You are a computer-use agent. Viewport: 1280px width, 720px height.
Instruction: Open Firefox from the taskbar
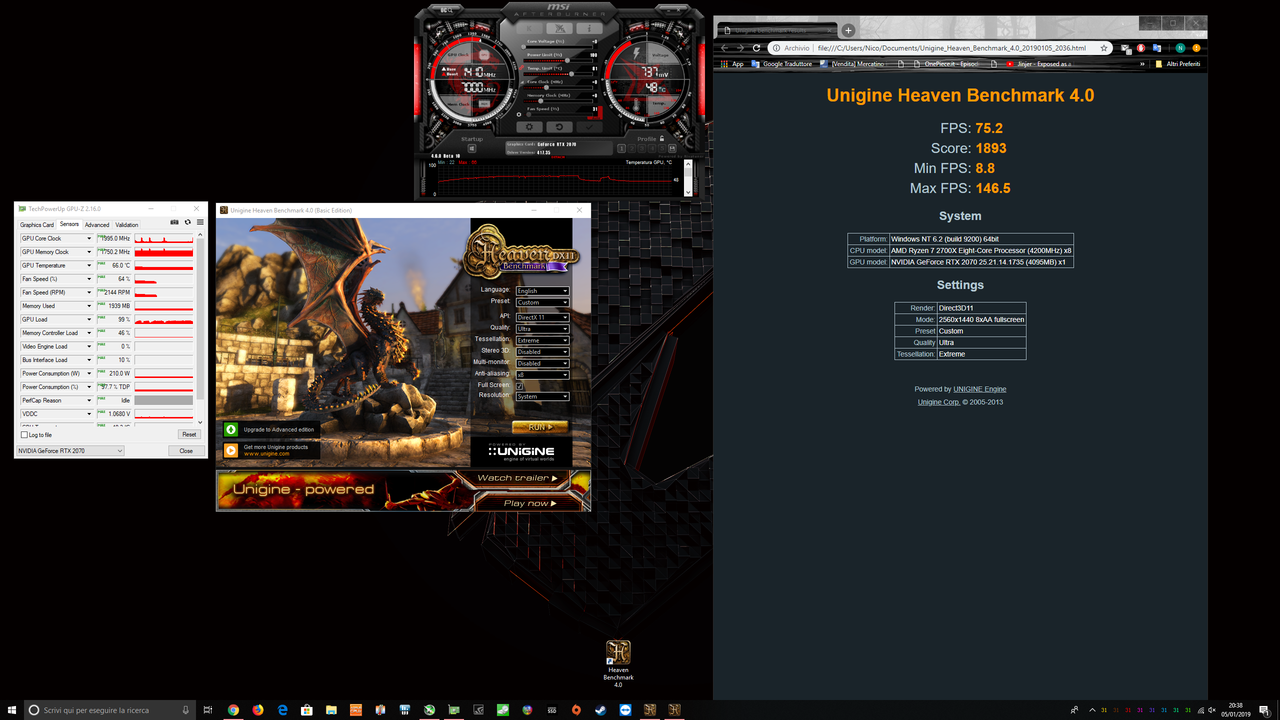(258, 710)
